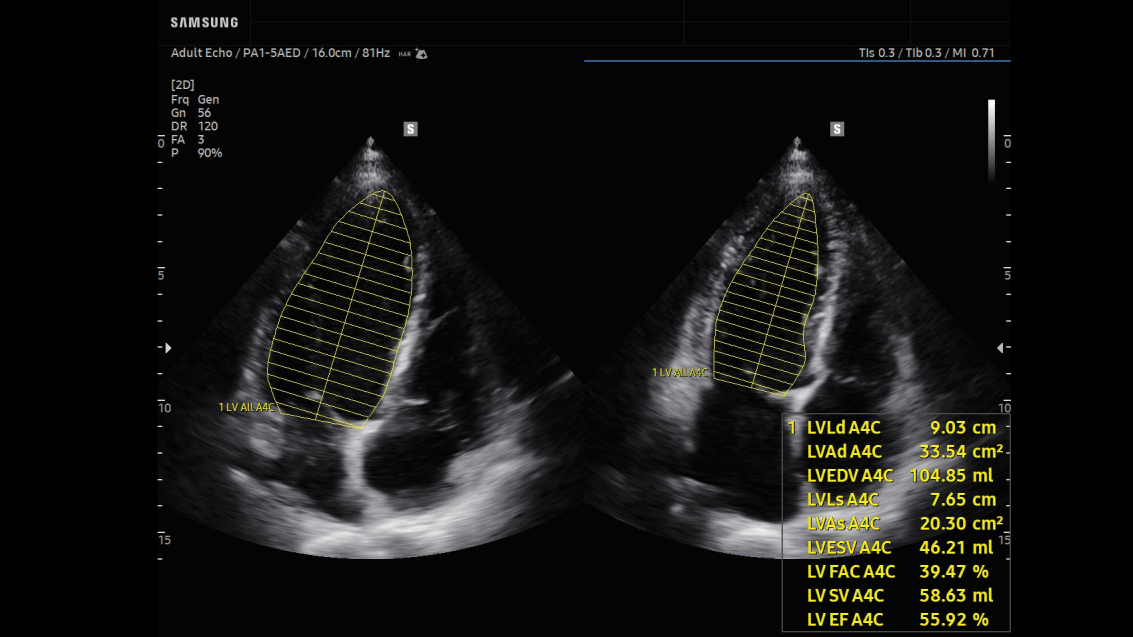The width and height of the screenshot is (1133, 637).
Task: Select the LVESV A4C measurement value
Action: [x=955, y=548]
